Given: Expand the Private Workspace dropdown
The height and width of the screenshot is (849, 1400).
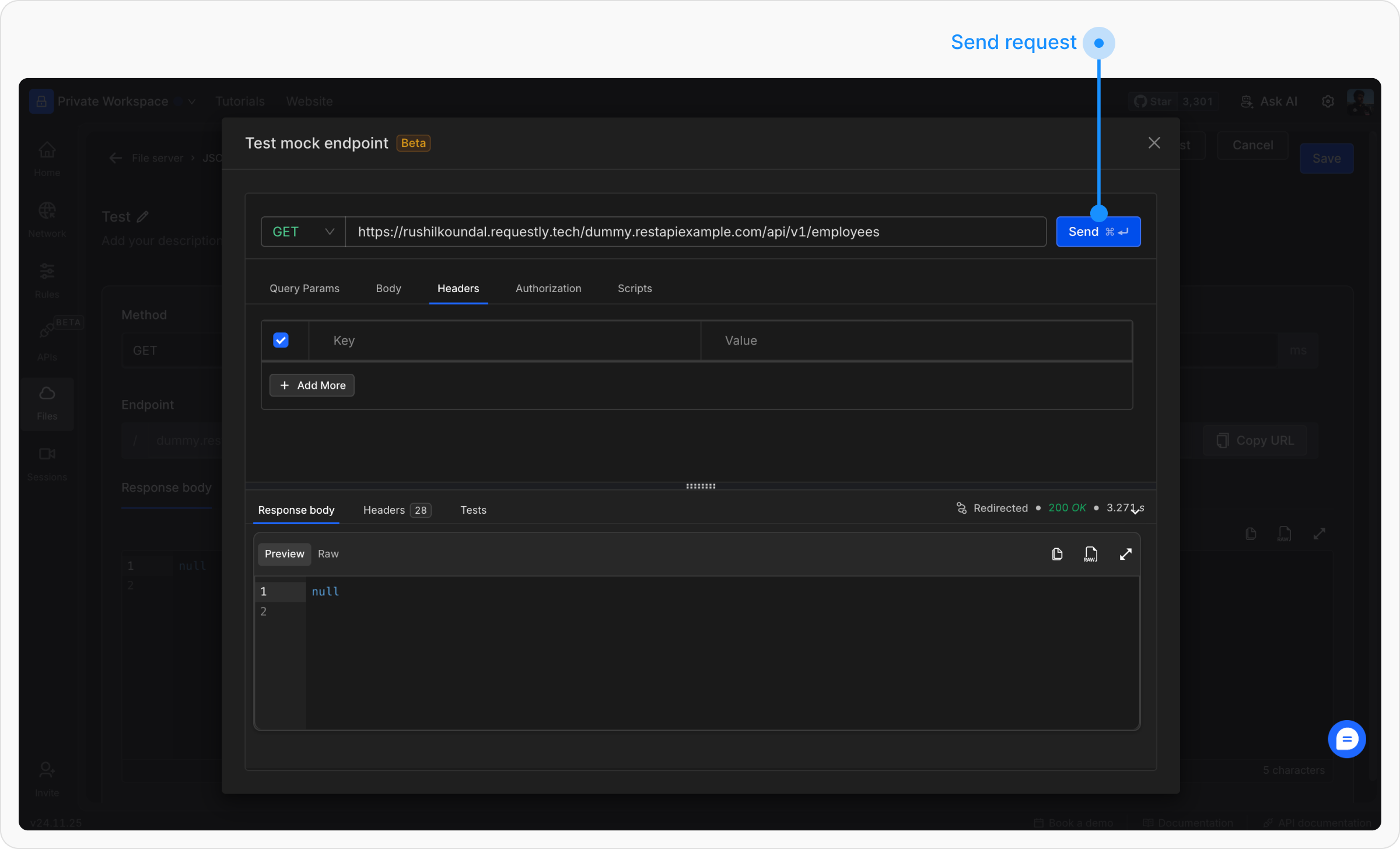Looking at the screenshot, I should coord(191,101).
